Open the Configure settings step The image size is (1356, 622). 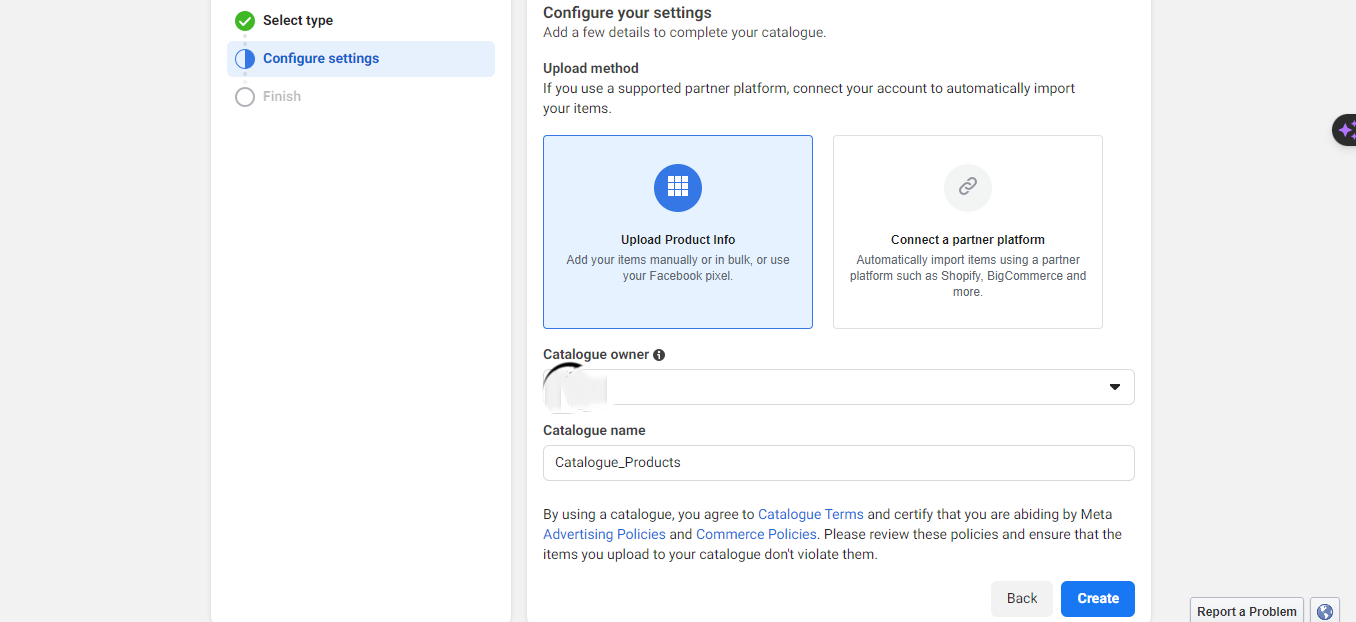coord(321,59)
